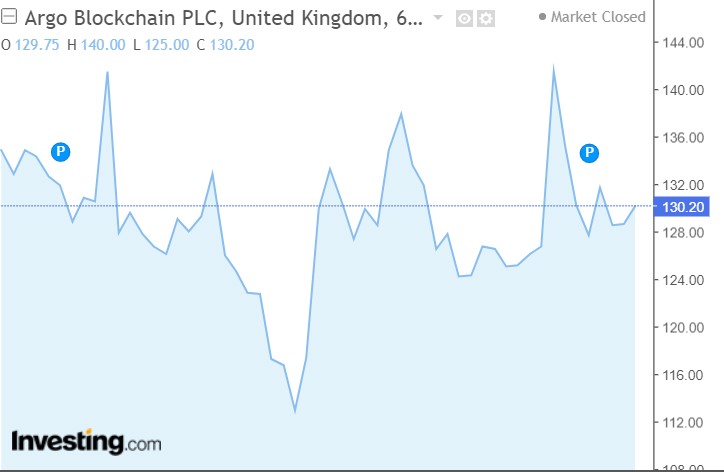Click the 140.00 price axis label
724x472 pixels.
pos(683,90)
